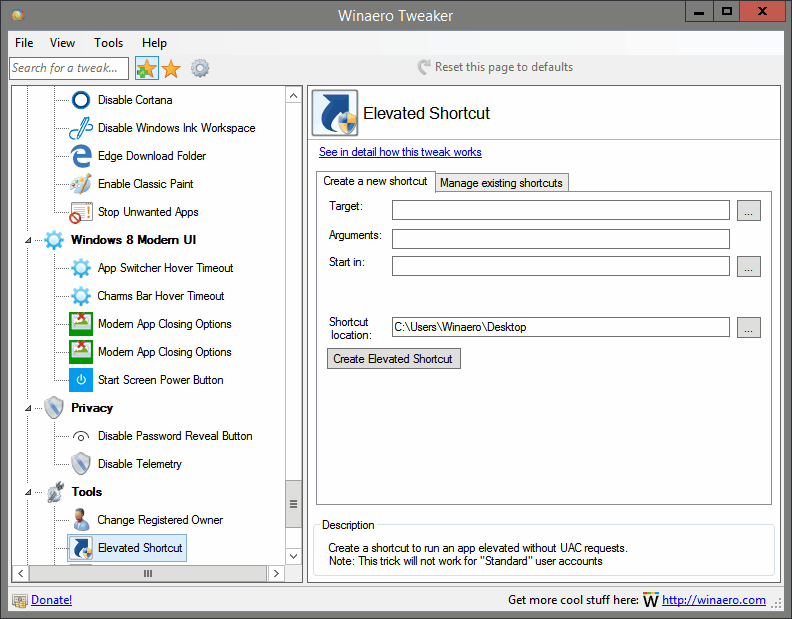The height and width of the screenshot is (619, 792).
Task: Click the Edge Download Folder icon
Action: [81, 156]
